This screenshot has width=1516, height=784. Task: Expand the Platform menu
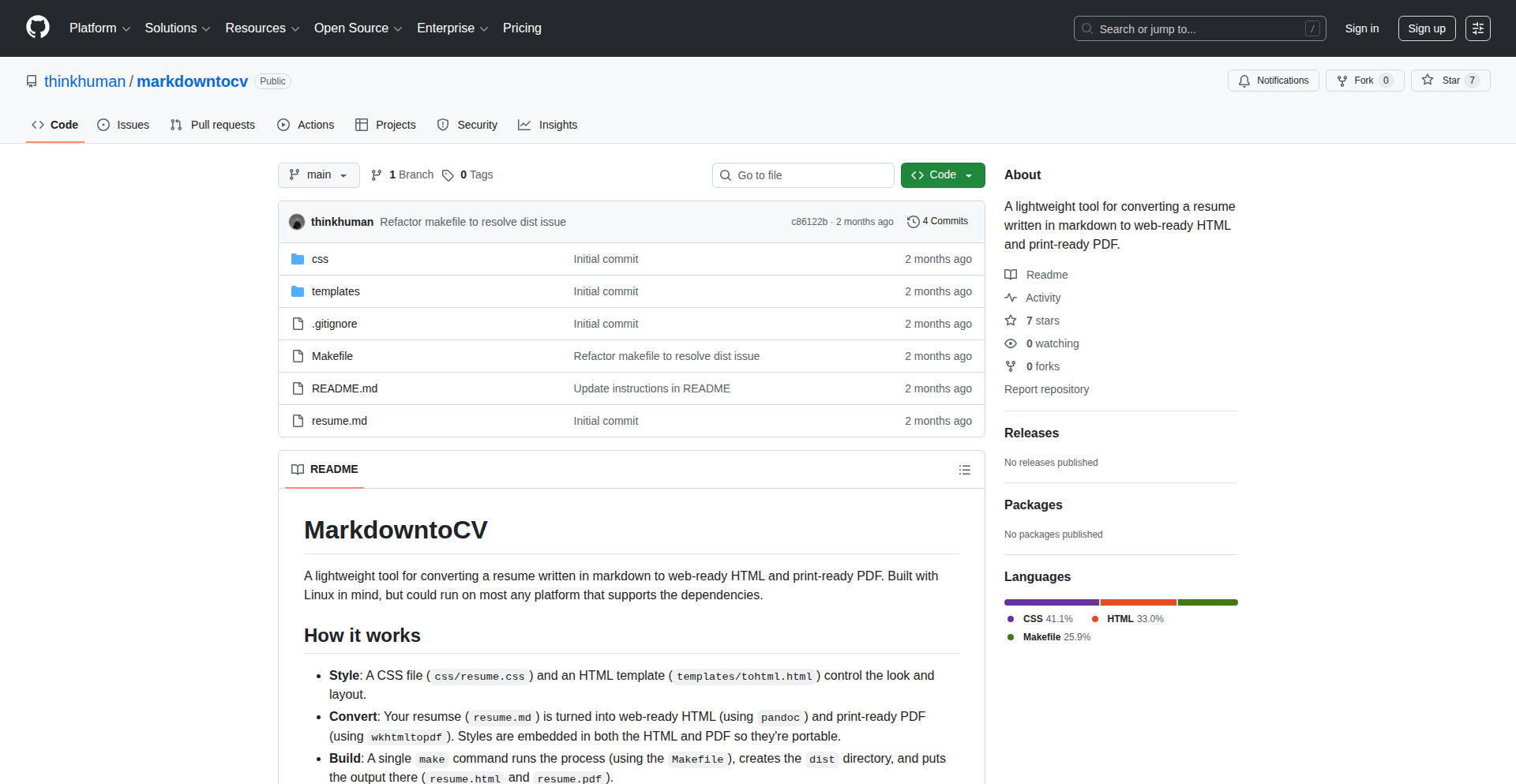(x=99, y=28)
